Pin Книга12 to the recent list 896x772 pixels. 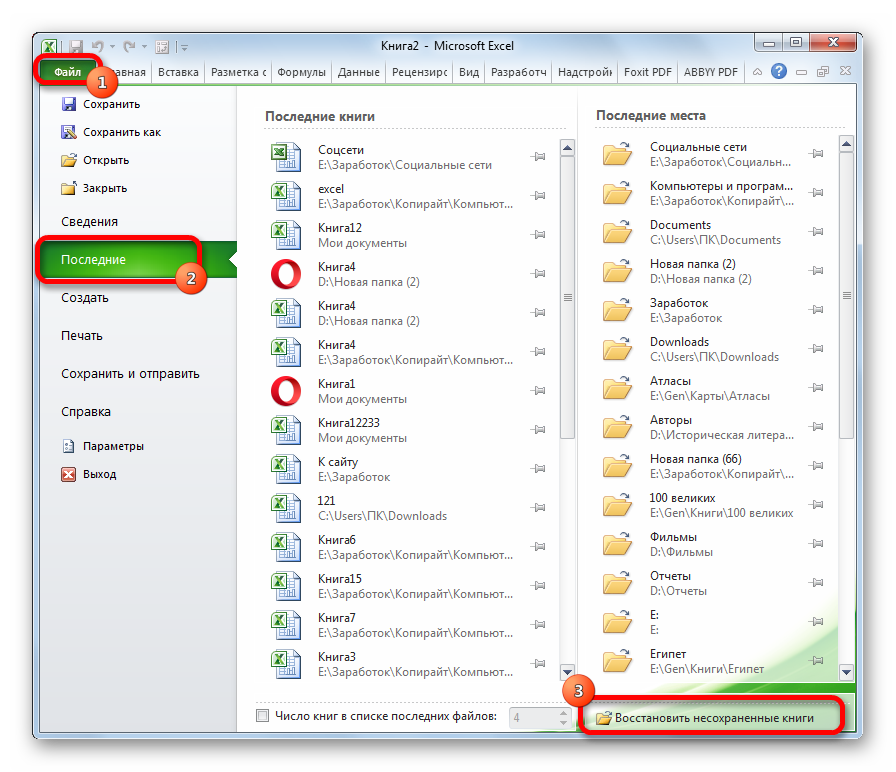[538, 234]
